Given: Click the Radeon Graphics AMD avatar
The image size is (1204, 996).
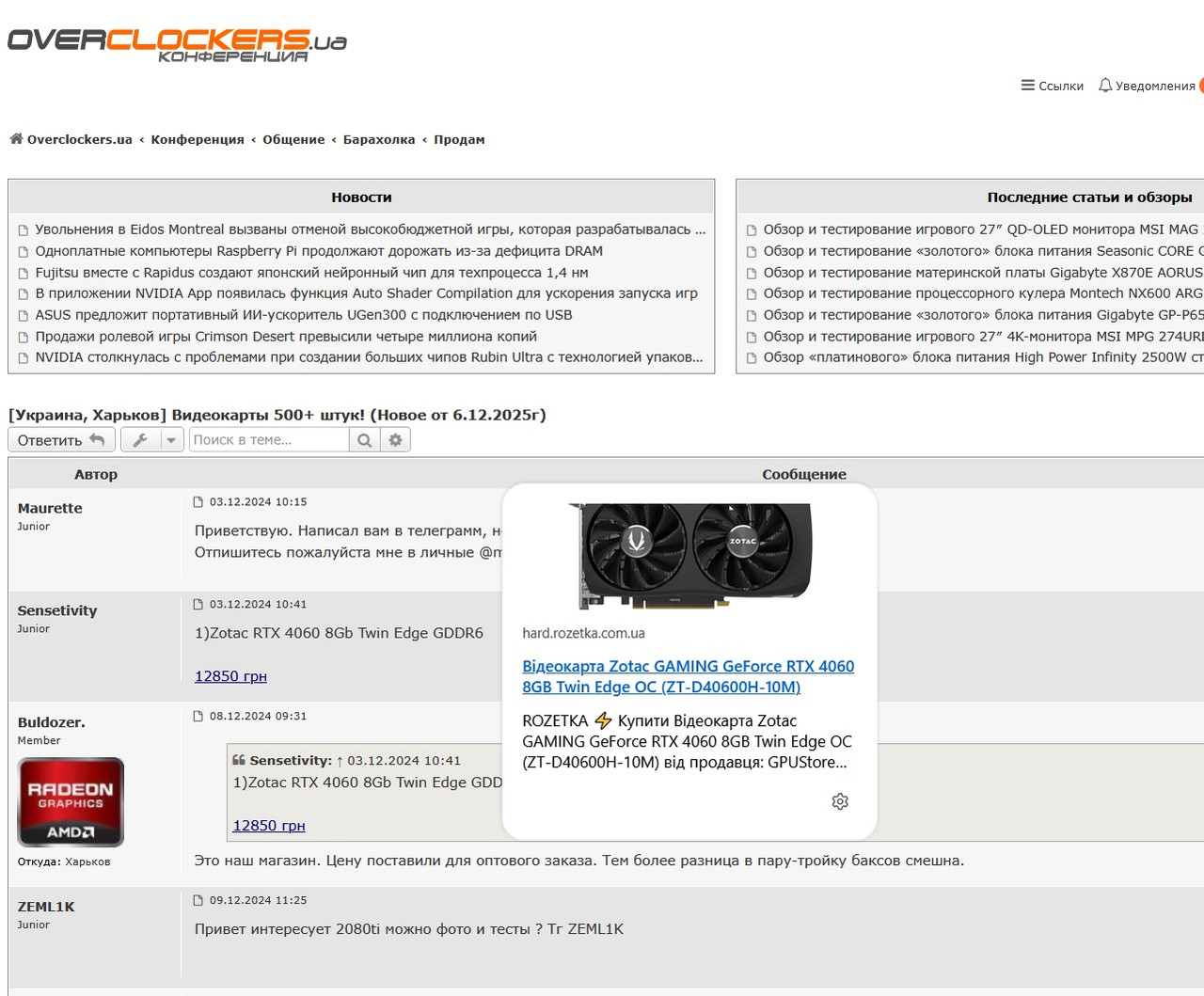Looking at the screenshot, I should [71, 802].
